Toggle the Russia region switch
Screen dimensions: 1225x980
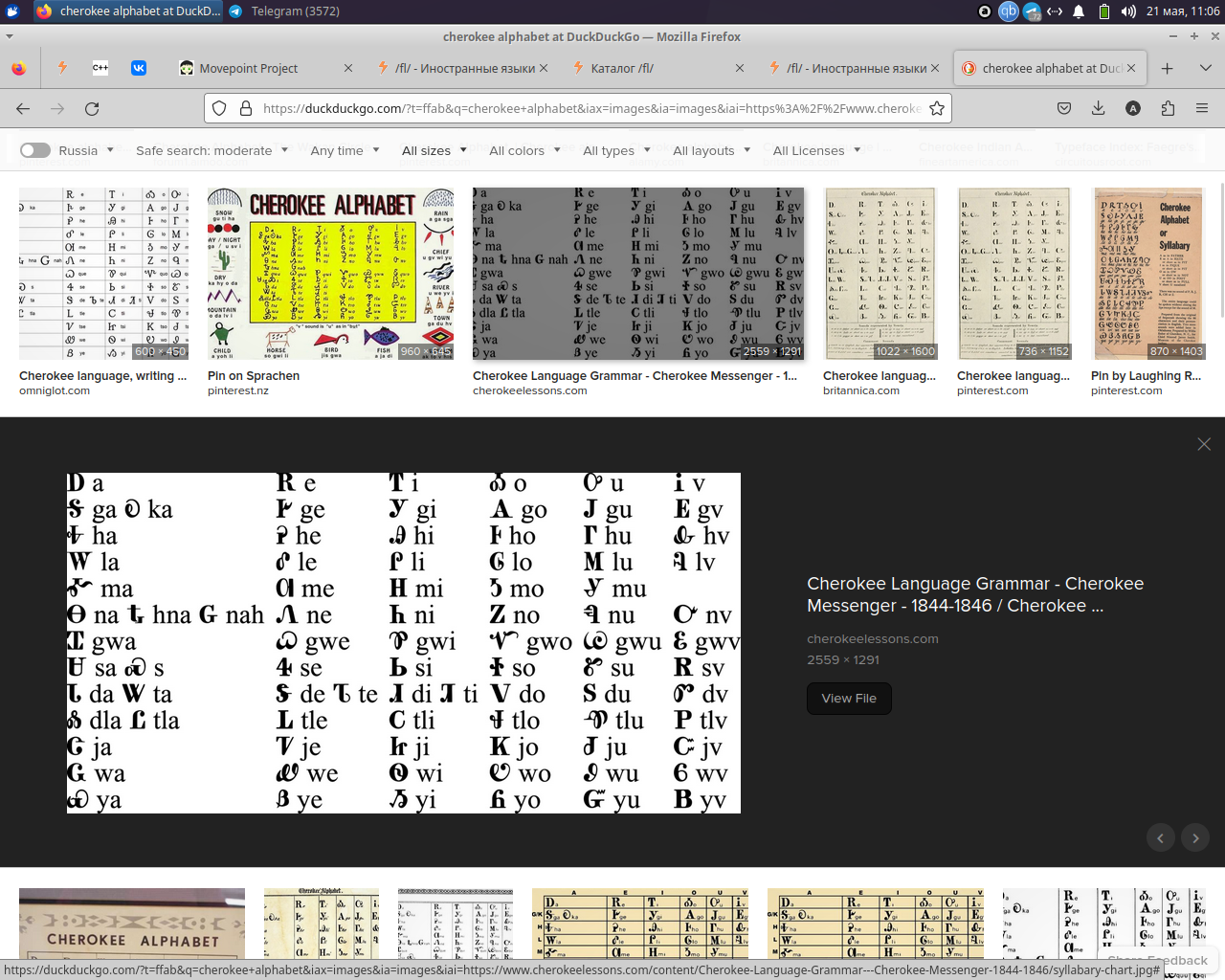(x=35, y=150)
